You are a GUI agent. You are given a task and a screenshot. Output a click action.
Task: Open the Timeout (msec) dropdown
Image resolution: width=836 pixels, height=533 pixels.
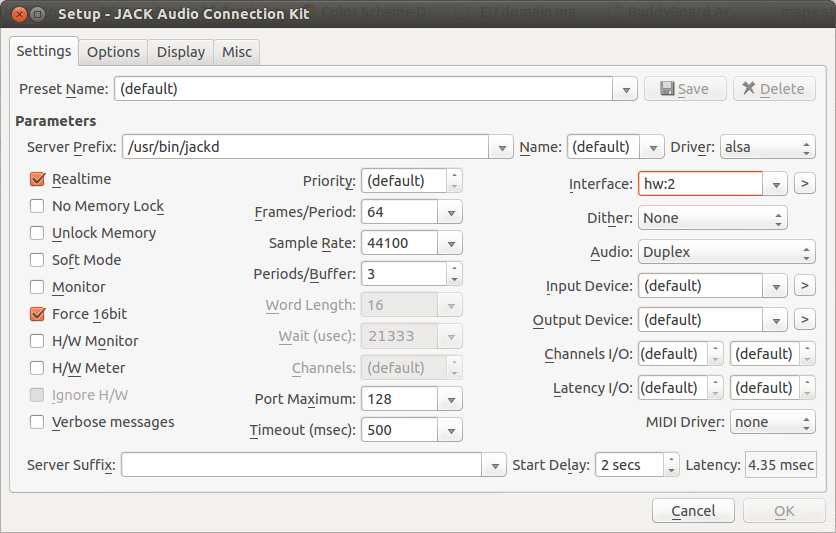[x=451, y=430]
